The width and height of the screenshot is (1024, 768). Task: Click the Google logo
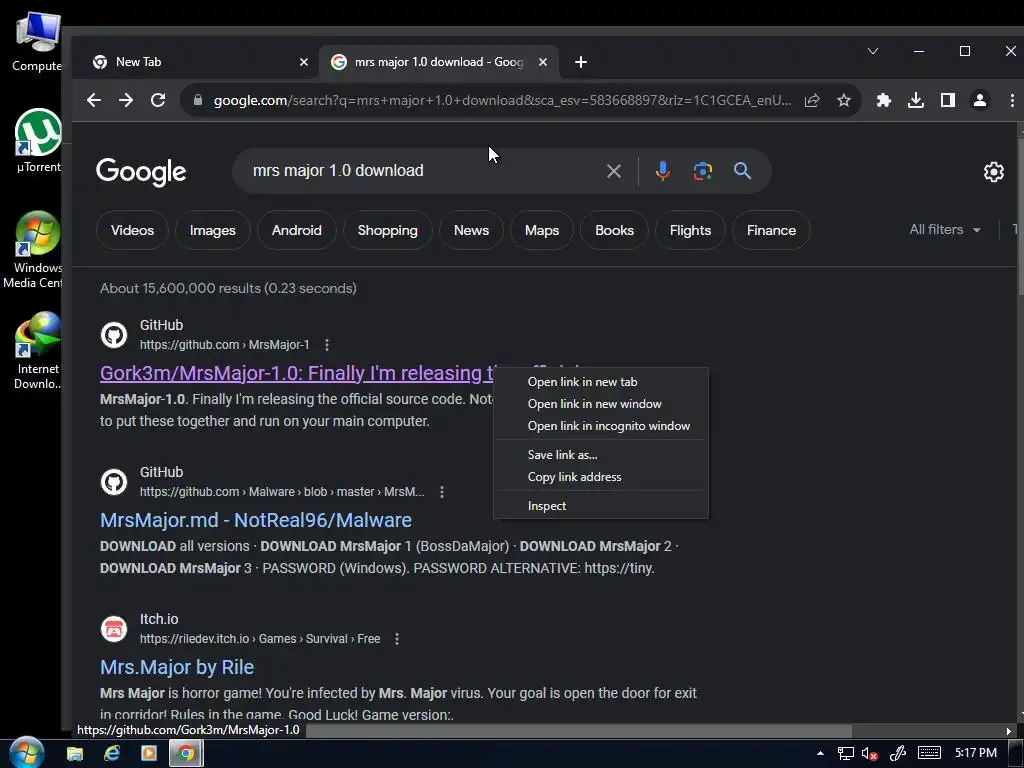coord(141,172)
